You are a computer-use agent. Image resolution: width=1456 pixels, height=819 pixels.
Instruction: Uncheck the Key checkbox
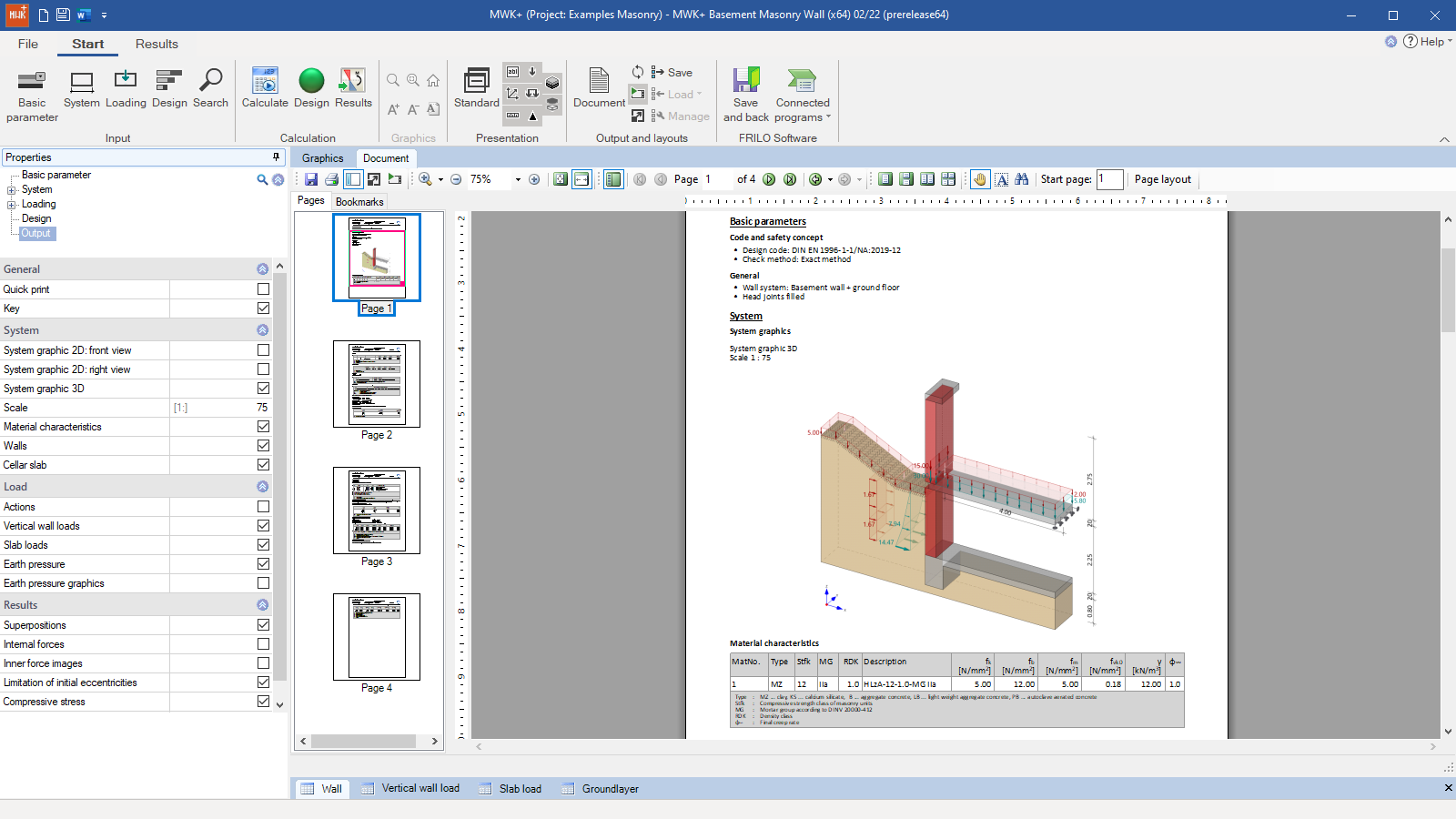click(263, 308)
